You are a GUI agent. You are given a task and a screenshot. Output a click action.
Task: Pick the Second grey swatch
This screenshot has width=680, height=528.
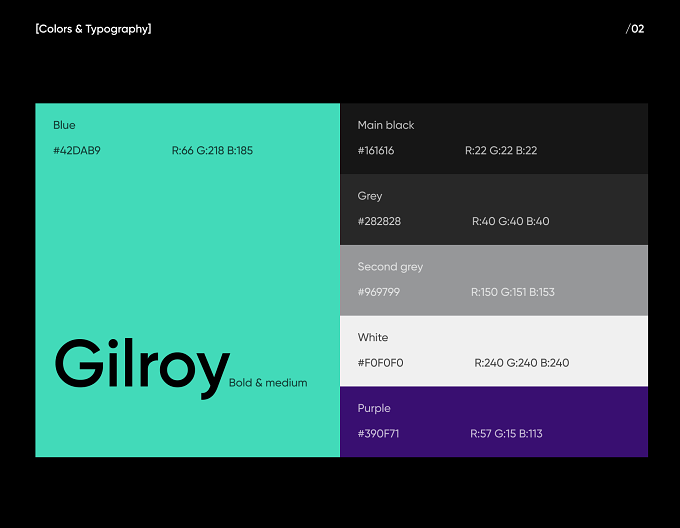(x=494, y=280)
